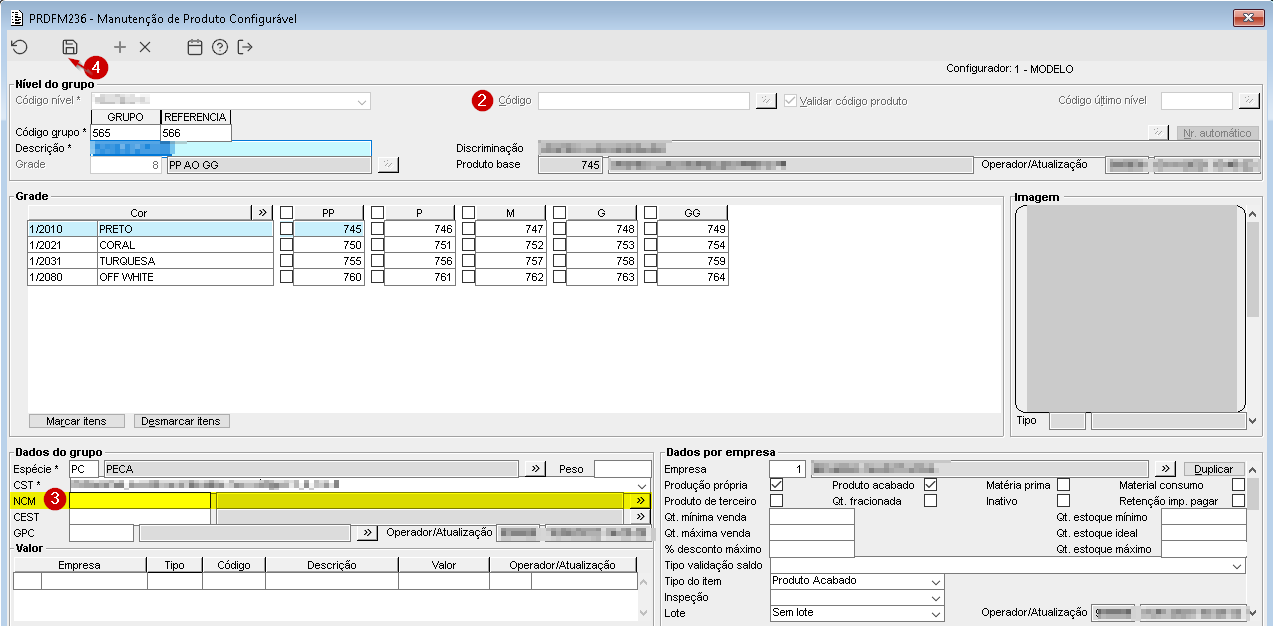The height and width of the screenshot is (626, 1273).
Task: Open the Lote dropdown showing Sem lote
Action: [936, 613]
